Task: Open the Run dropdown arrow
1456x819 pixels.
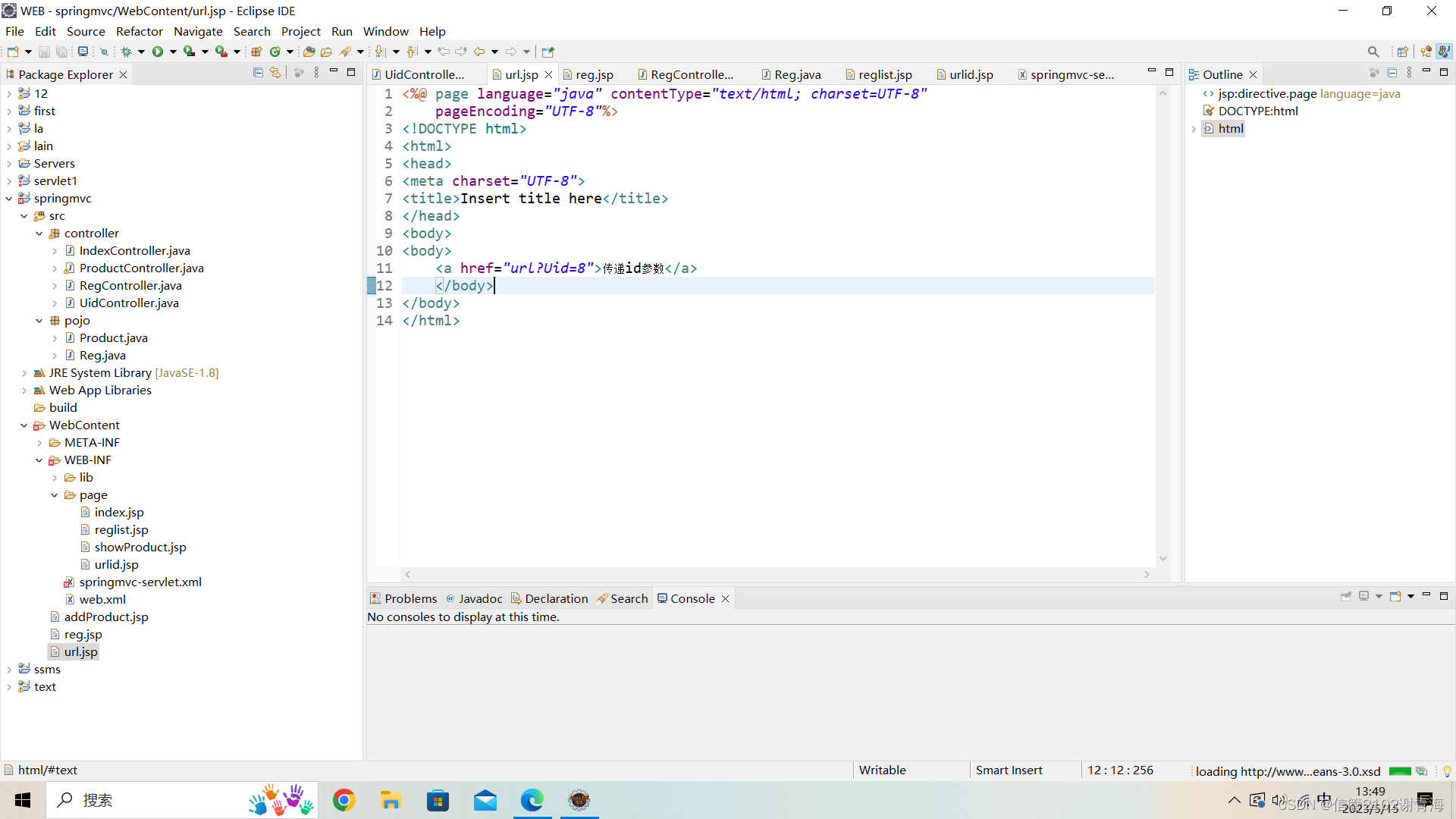Action: point(173,52)
